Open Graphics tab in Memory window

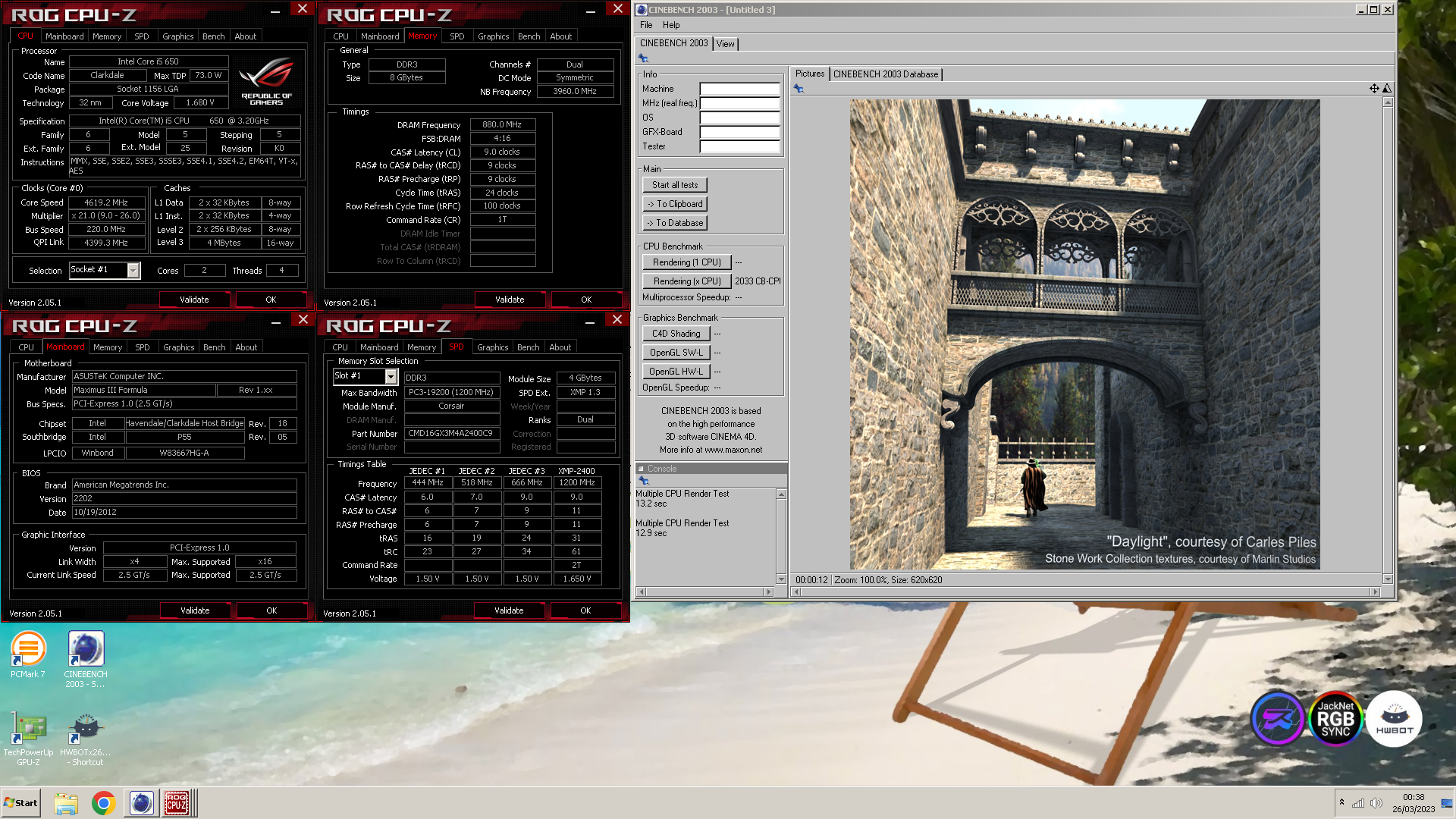click(x=493, y=36)
